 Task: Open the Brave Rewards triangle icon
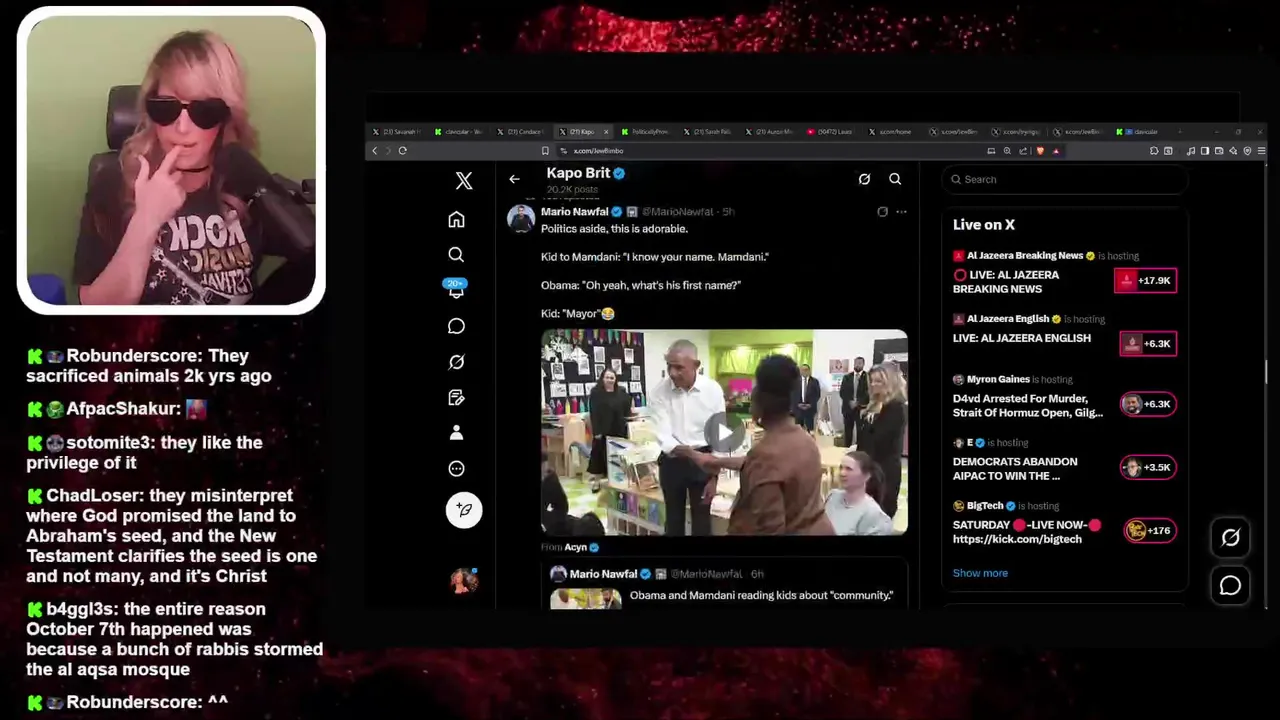click(x=1056, y=151)
